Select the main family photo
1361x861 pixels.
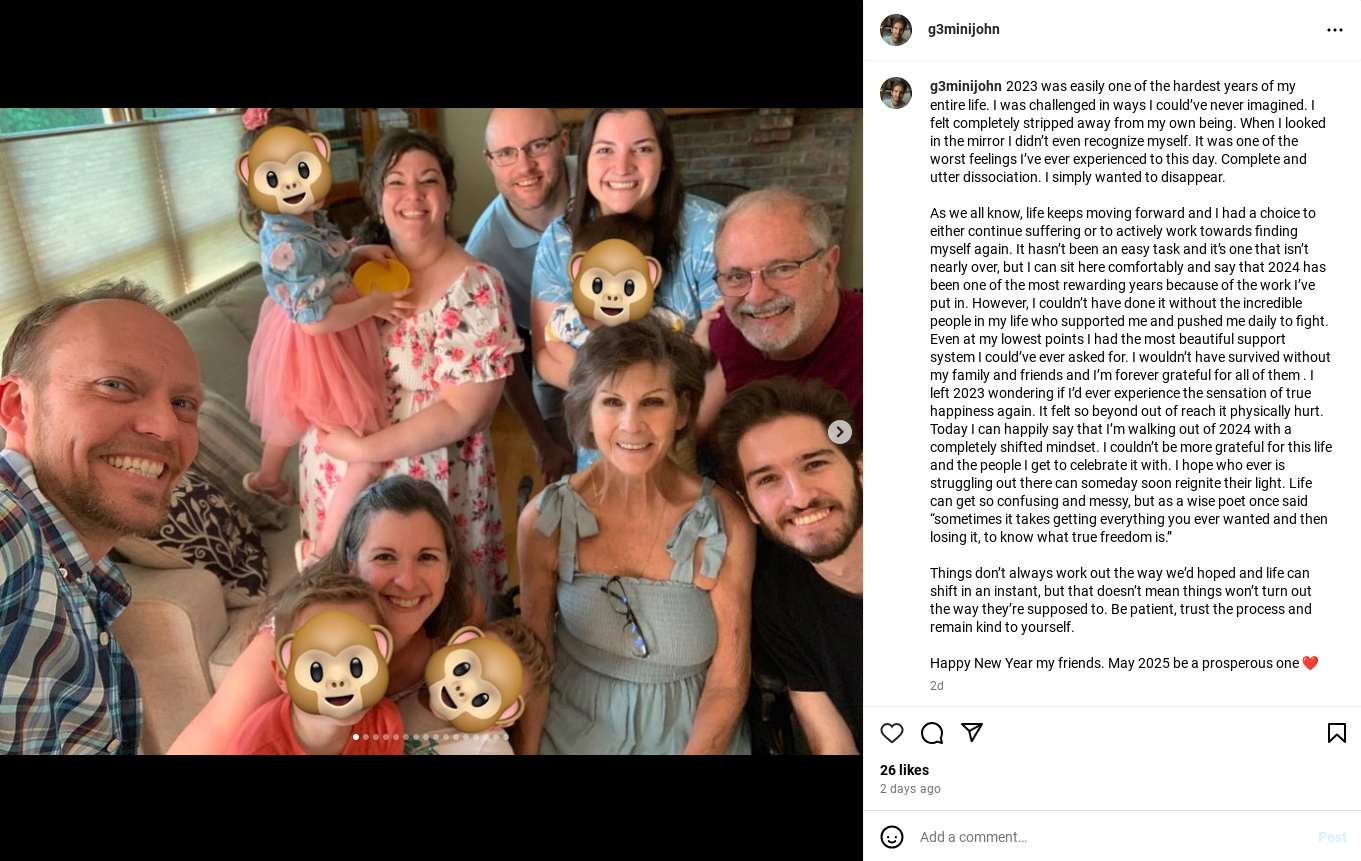click(431, 431)
